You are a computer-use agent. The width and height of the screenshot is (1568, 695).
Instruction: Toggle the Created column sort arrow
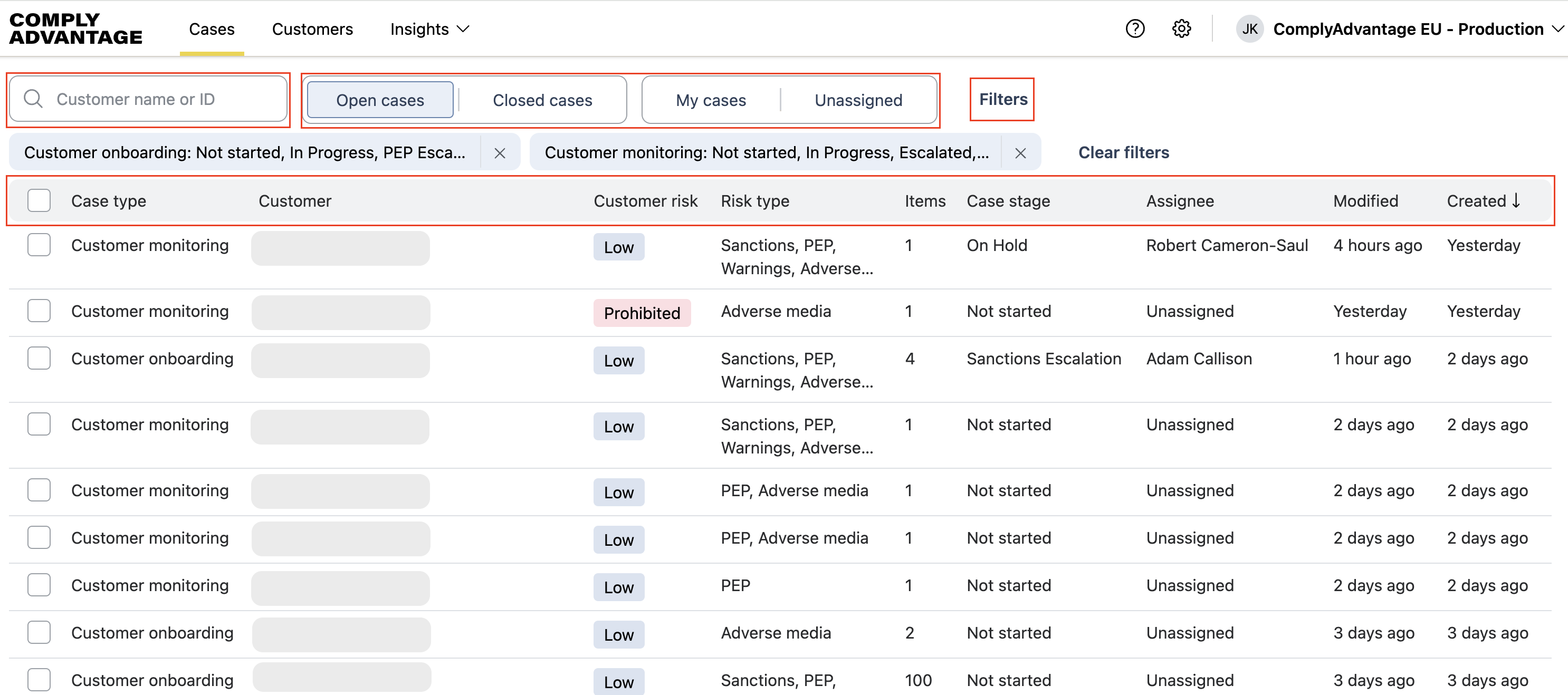(x=1516, y=201)
